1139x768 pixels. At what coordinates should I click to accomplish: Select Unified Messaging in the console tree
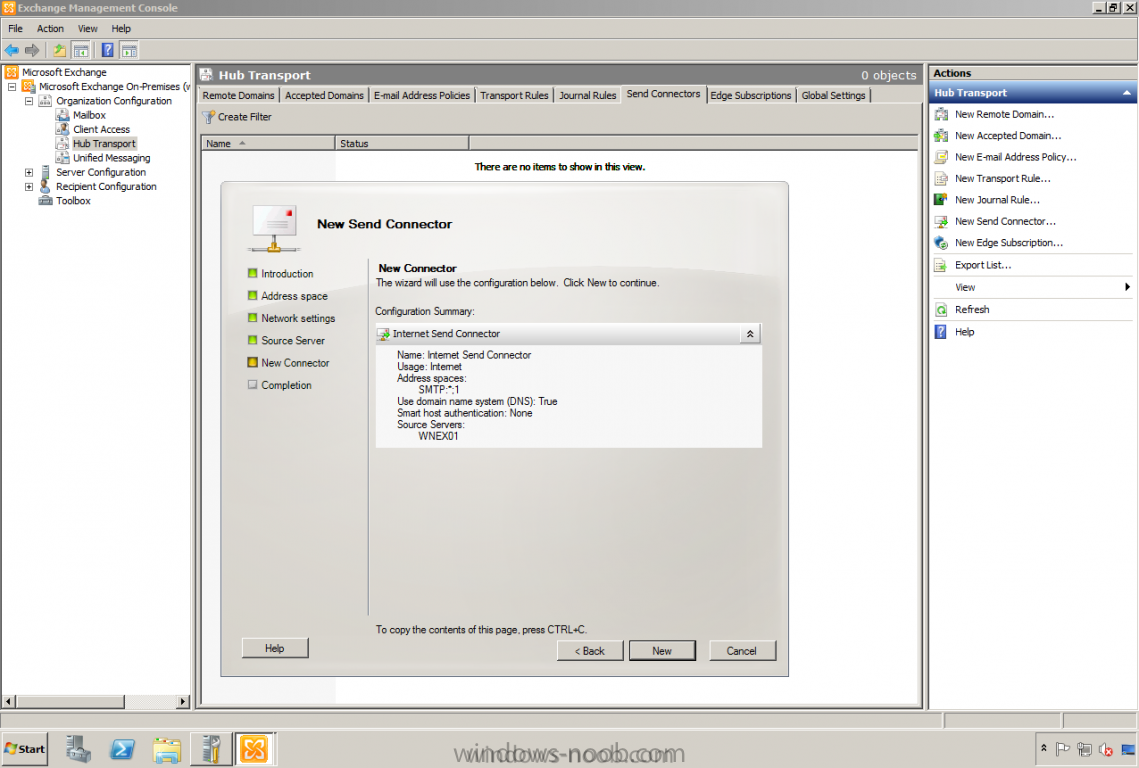(112, 158)
